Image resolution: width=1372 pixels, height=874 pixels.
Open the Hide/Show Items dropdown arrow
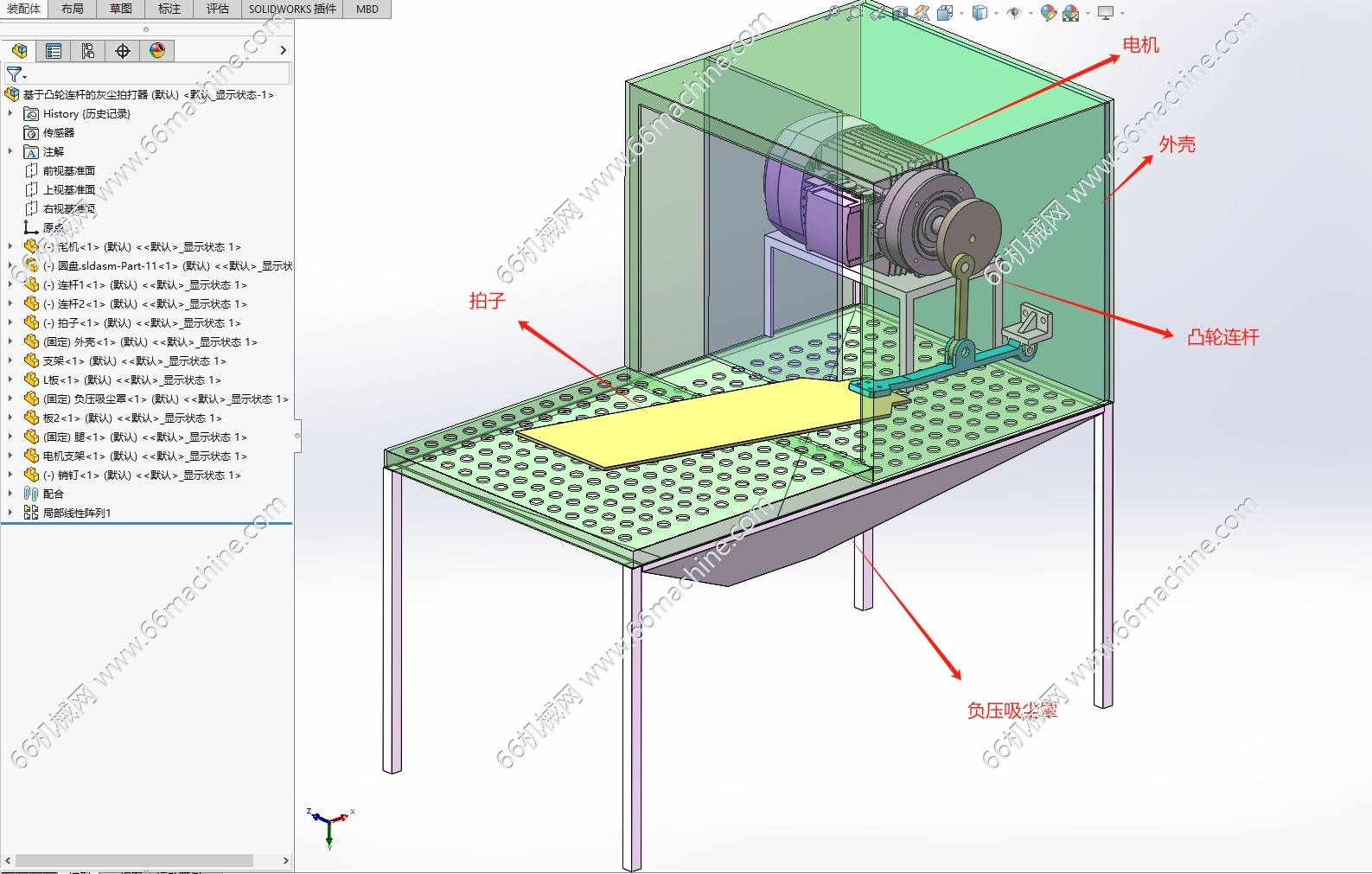click(1031, 13)
